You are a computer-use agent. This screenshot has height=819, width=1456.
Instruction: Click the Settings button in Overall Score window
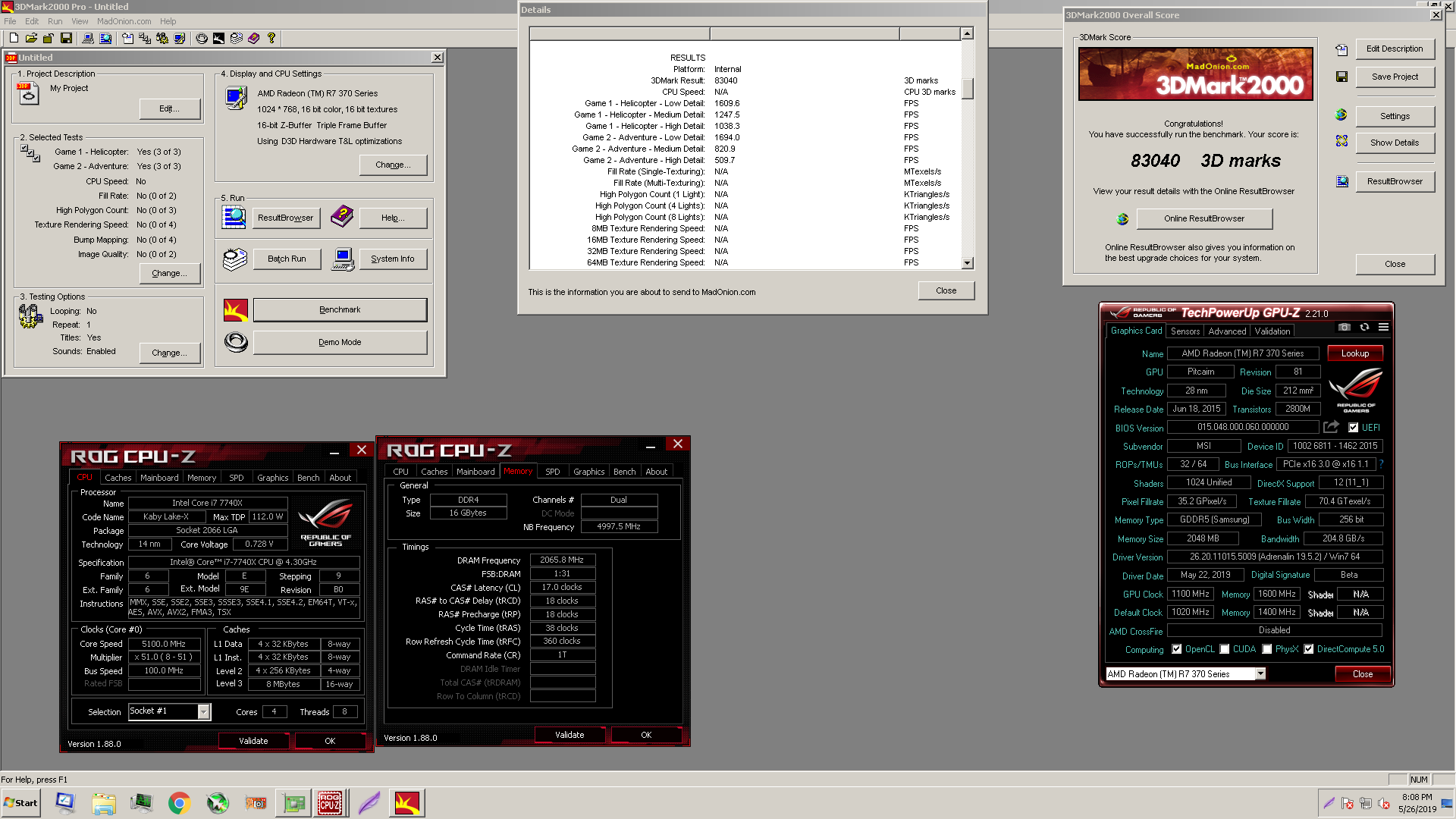pyautogui.click(x=1395, y=116)
